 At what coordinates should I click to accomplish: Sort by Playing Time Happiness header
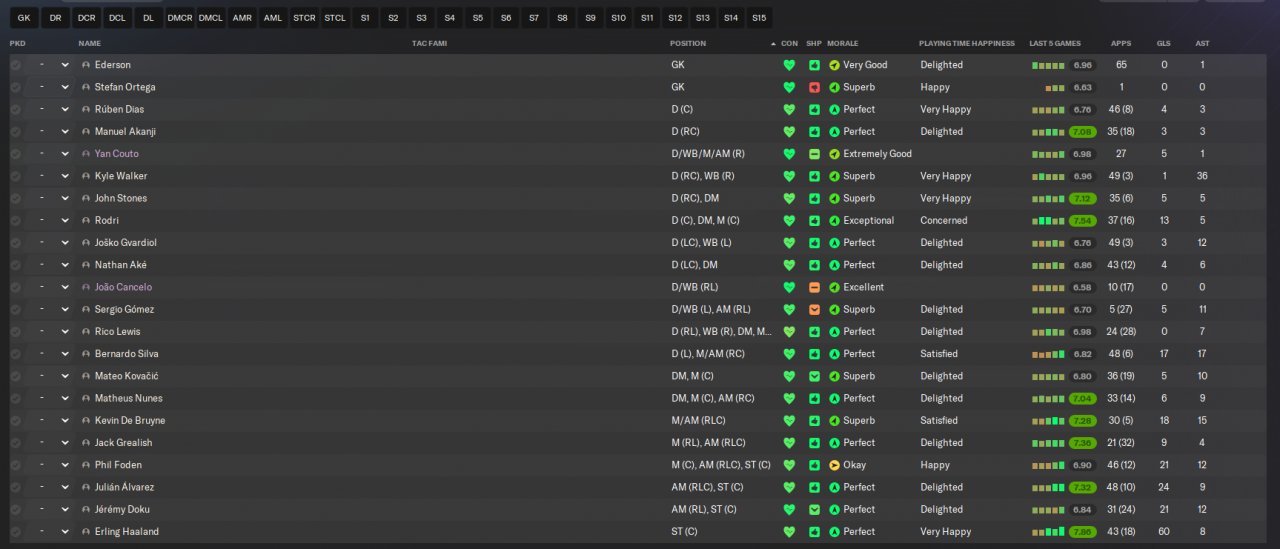tap(967, 44)
